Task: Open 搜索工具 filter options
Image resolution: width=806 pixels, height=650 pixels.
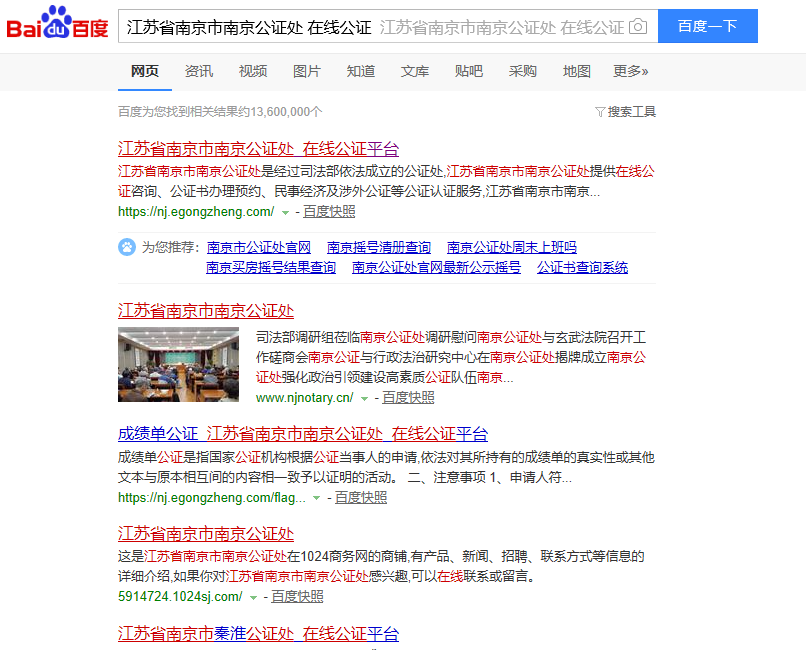Action: pyautogui.click(x=632, y=112)
